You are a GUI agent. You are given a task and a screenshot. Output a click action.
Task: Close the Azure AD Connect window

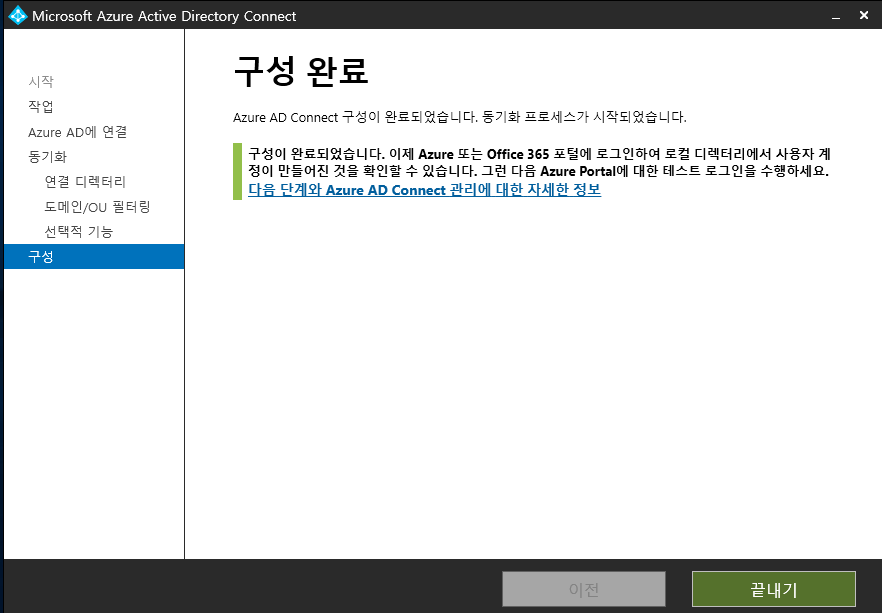pyautogui.click(x=864, y=15)
